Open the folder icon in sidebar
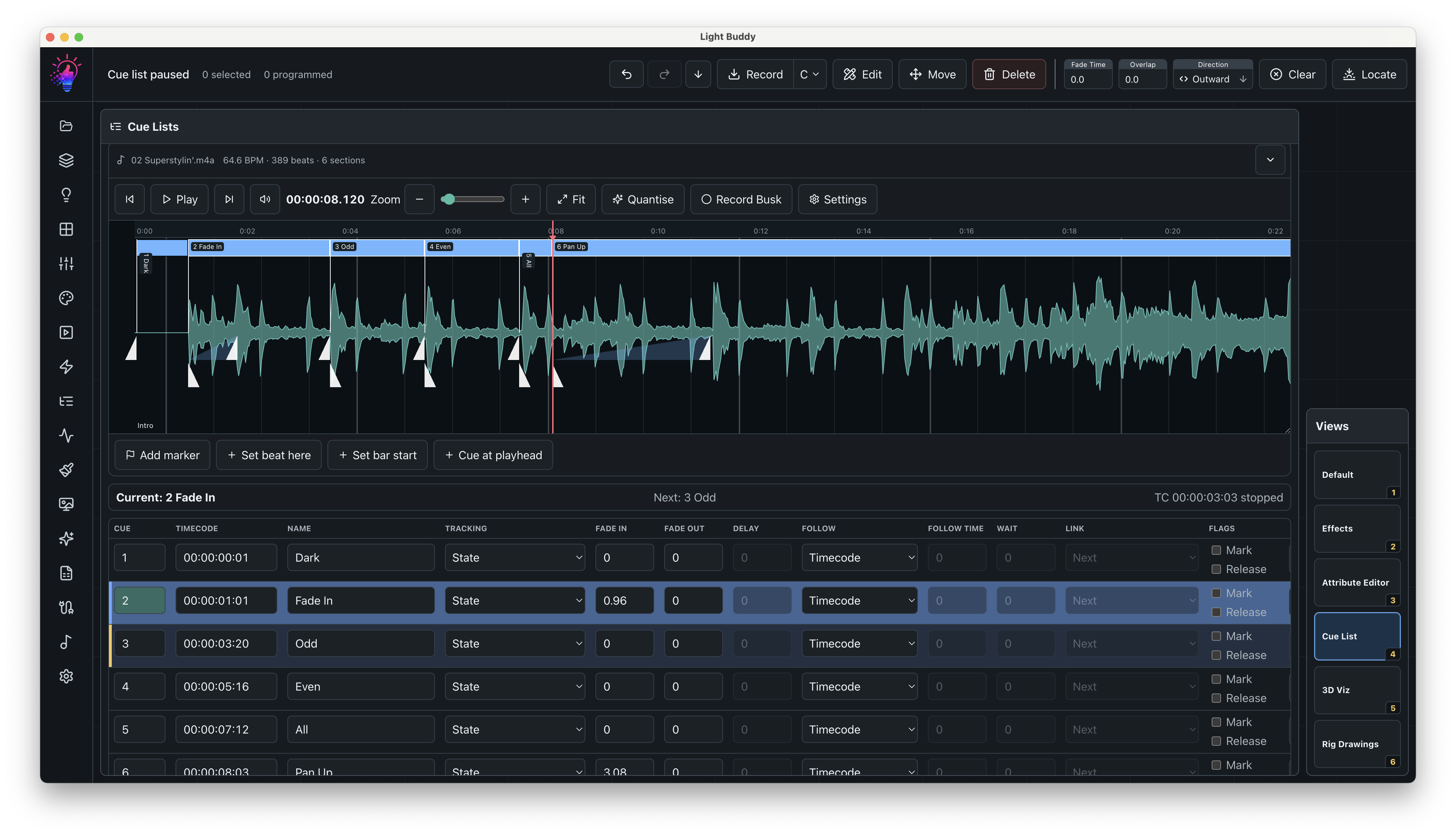This screenshot has height=836, width=1456. [66, 126]
